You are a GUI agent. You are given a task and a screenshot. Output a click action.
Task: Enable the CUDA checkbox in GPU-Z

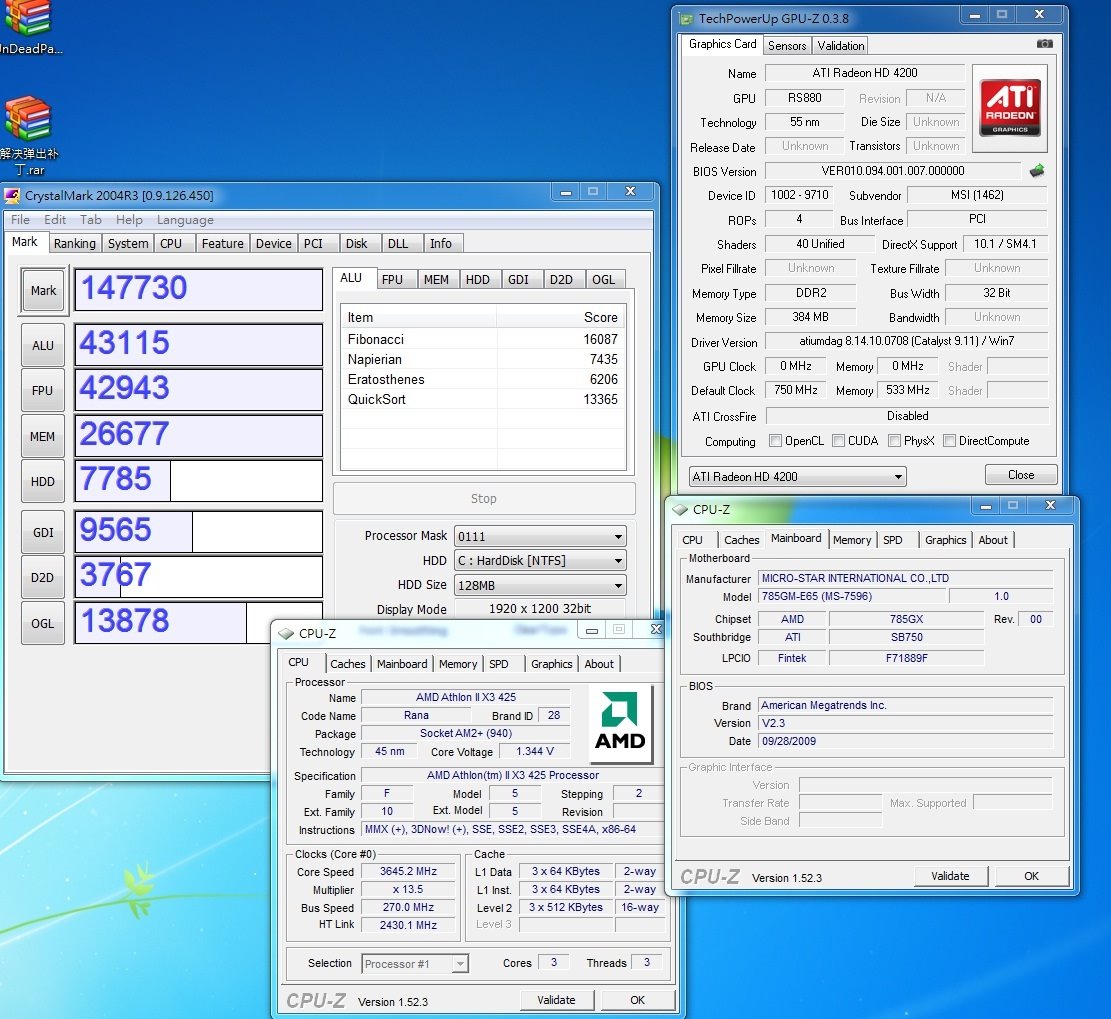[838, 441]
